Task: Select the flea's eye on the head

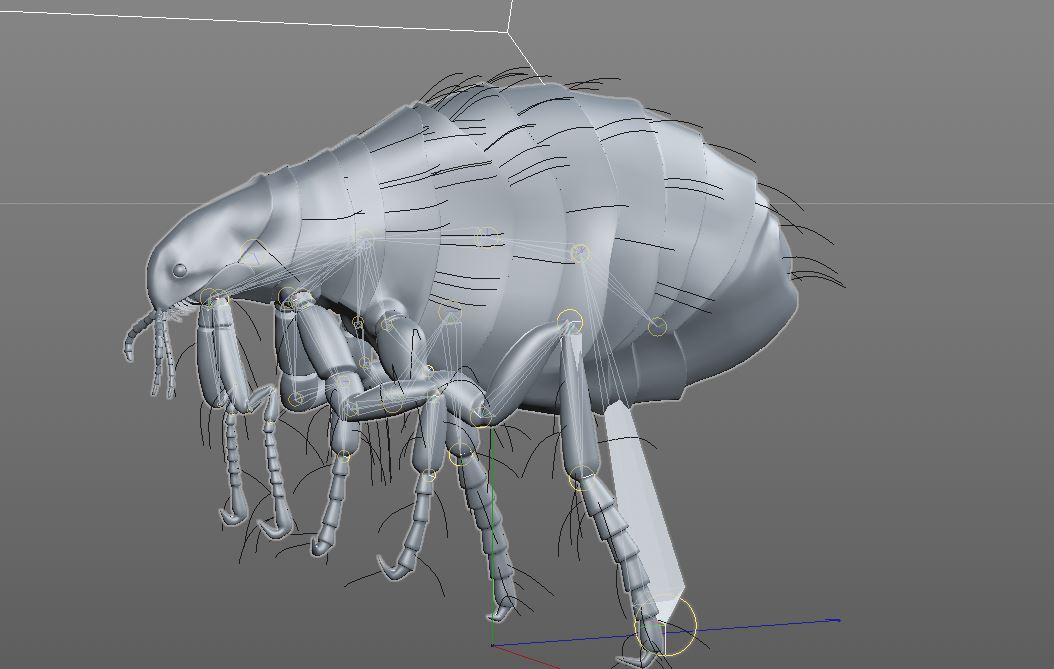Action: [x=179, y=270]
